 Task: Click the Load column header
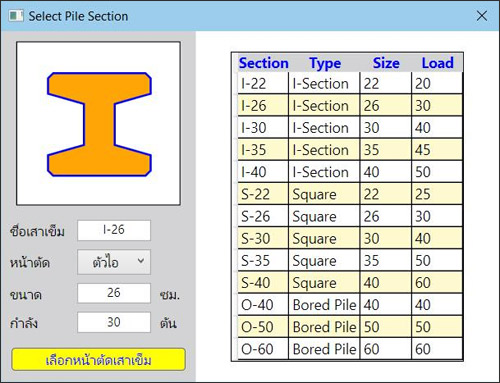[x=437, y=63]
